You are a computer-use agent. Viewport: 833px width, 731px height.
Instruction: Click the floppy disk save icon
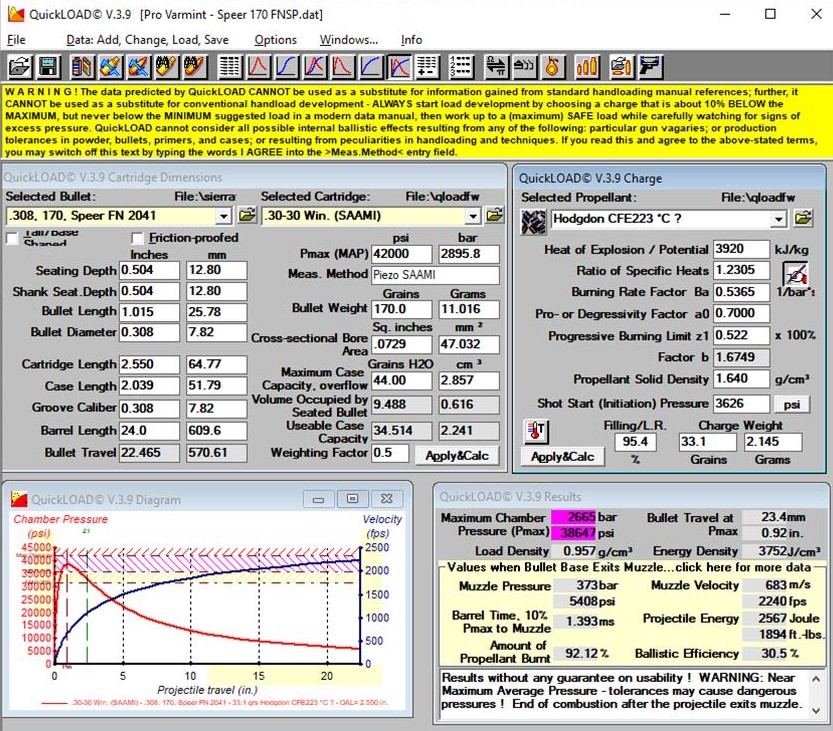point(48,67)
